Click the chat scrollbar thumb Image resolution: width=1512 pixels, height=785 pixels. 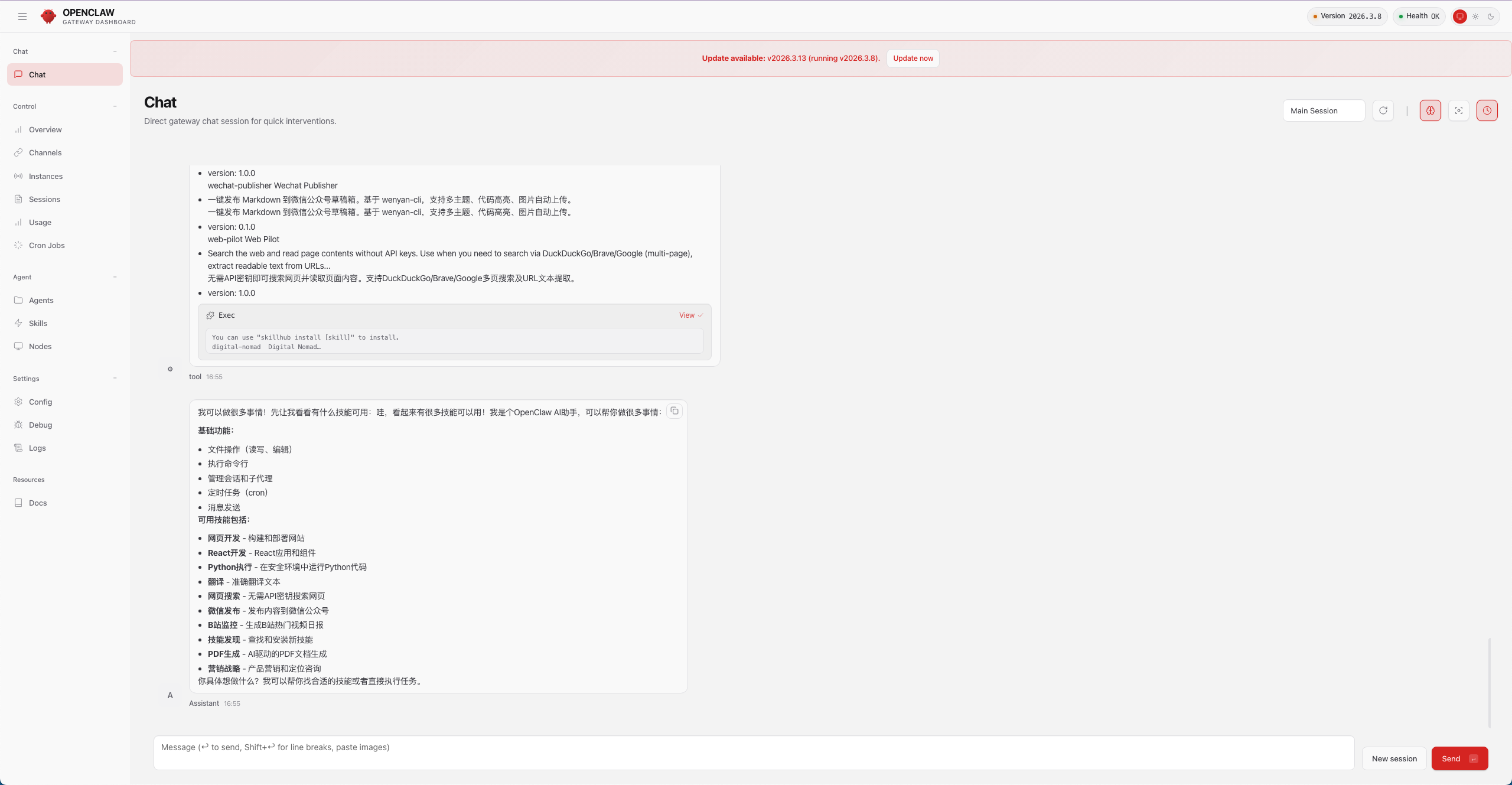tap(1490, 682)
